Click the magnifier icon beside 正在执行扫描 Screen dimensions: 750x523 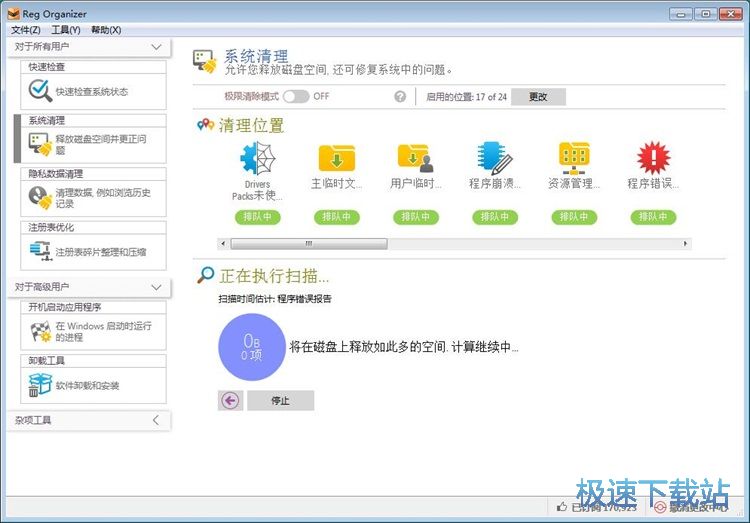[206, 275]
